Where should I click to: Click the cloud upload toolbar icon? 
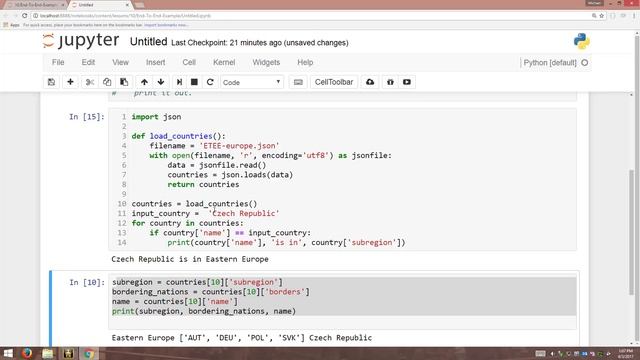(x=370, y=82)
